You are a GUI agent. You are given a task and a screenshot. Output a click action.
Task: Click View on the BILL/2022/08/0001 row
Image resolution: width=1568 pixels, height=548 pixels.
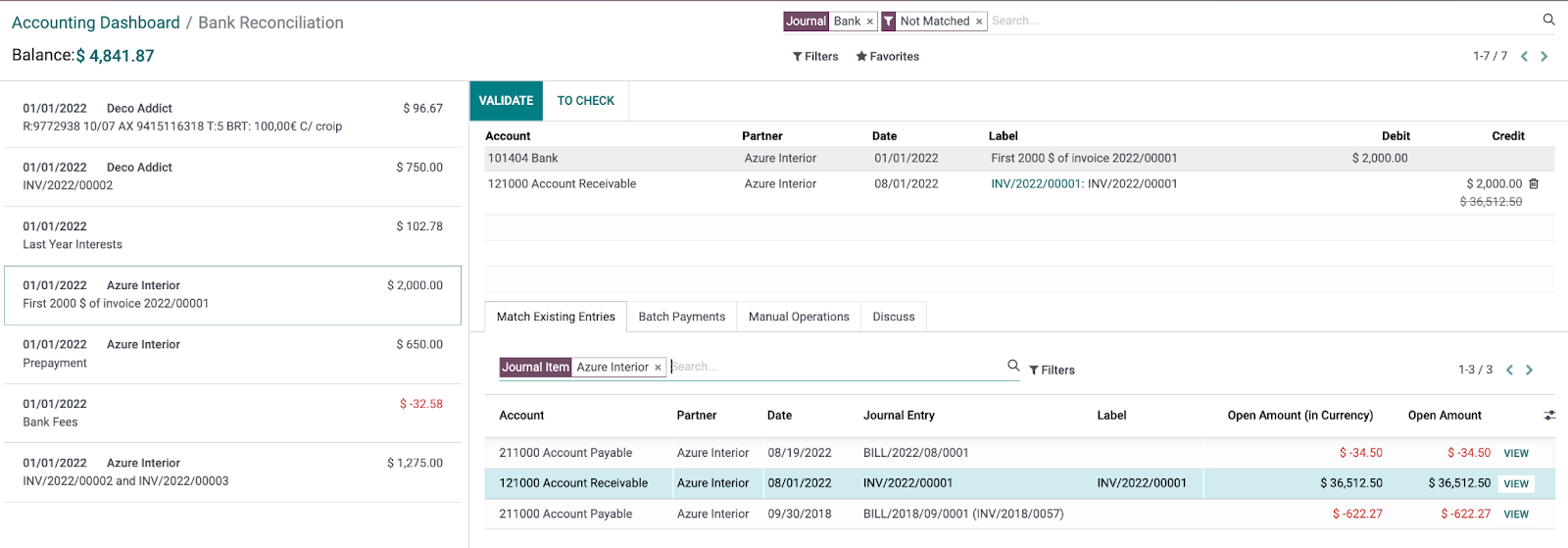[x=1516, y=453]
